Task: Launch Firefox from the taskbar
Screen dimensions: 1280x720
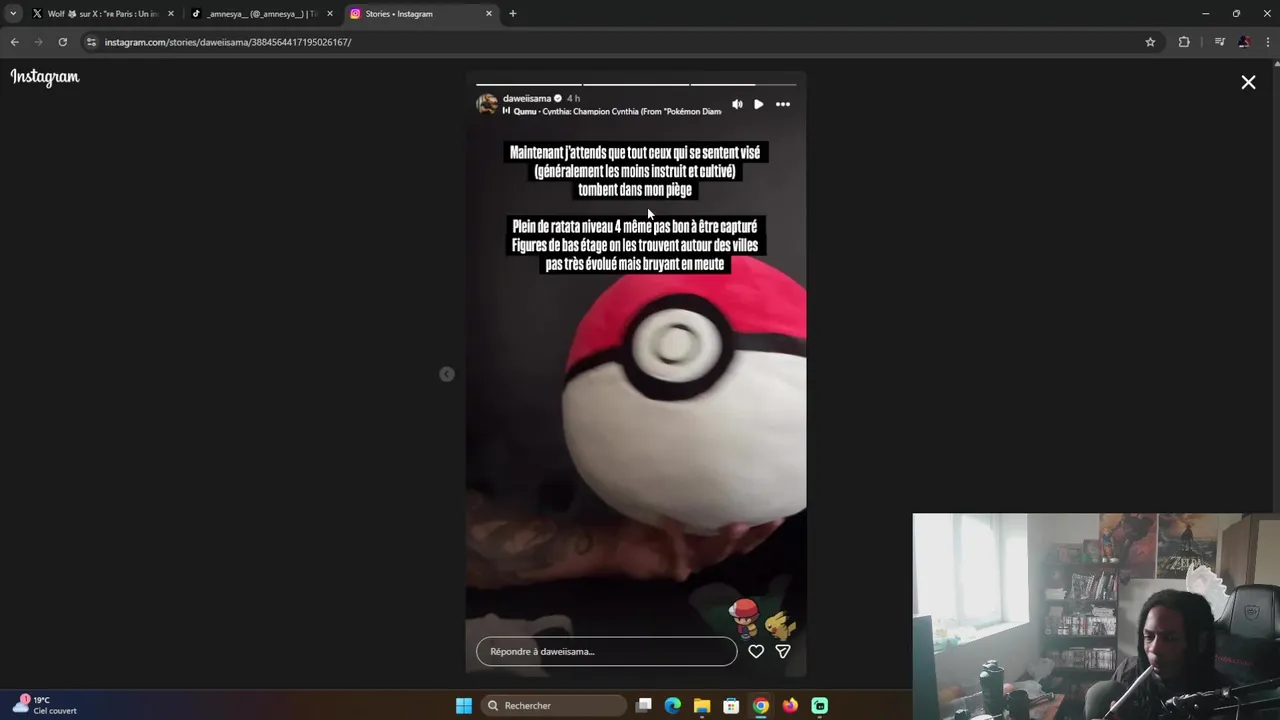Action: pyautogui.click(x=790, y=706)
